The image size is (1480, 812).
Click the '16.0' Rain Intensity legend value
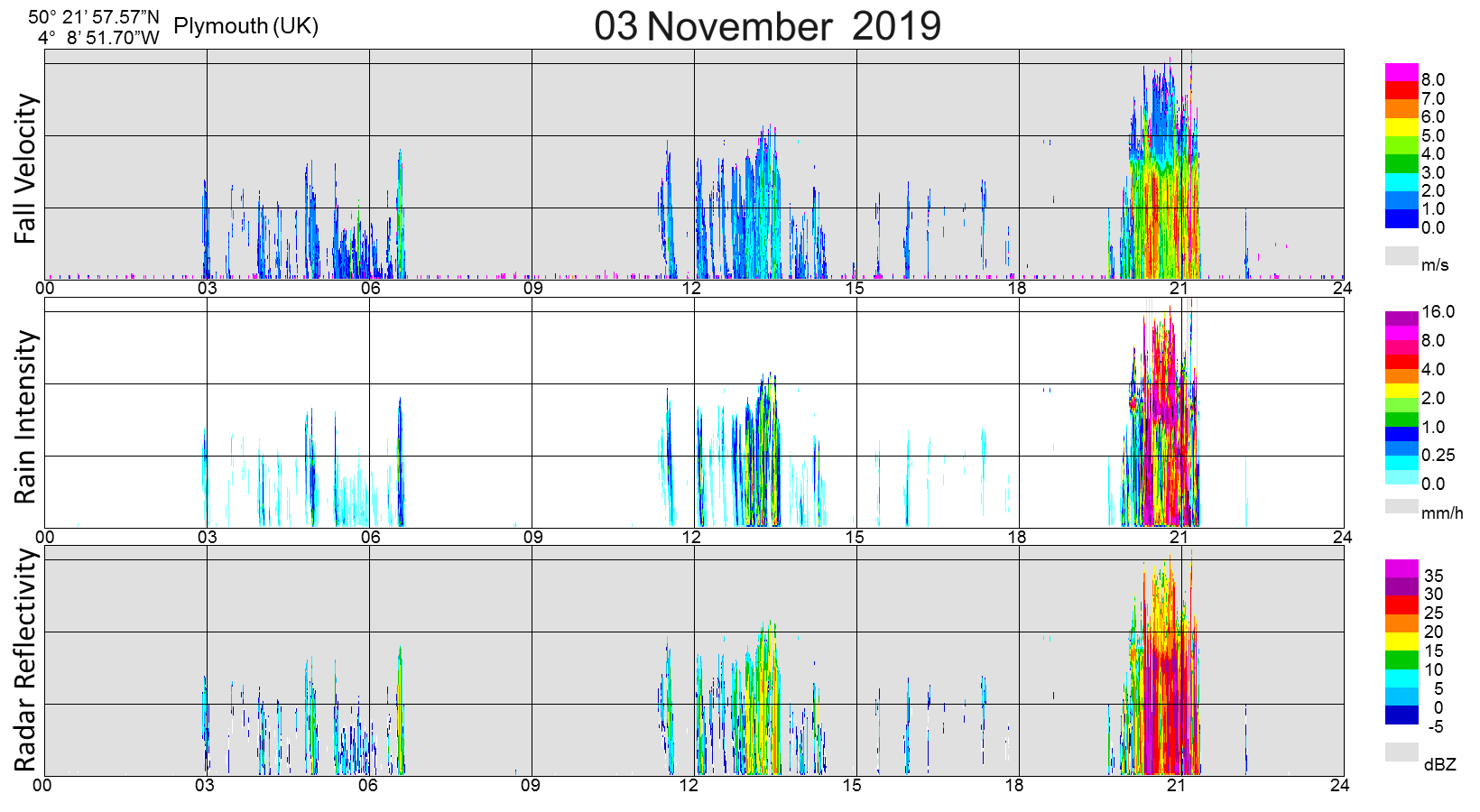point(1438,312)
